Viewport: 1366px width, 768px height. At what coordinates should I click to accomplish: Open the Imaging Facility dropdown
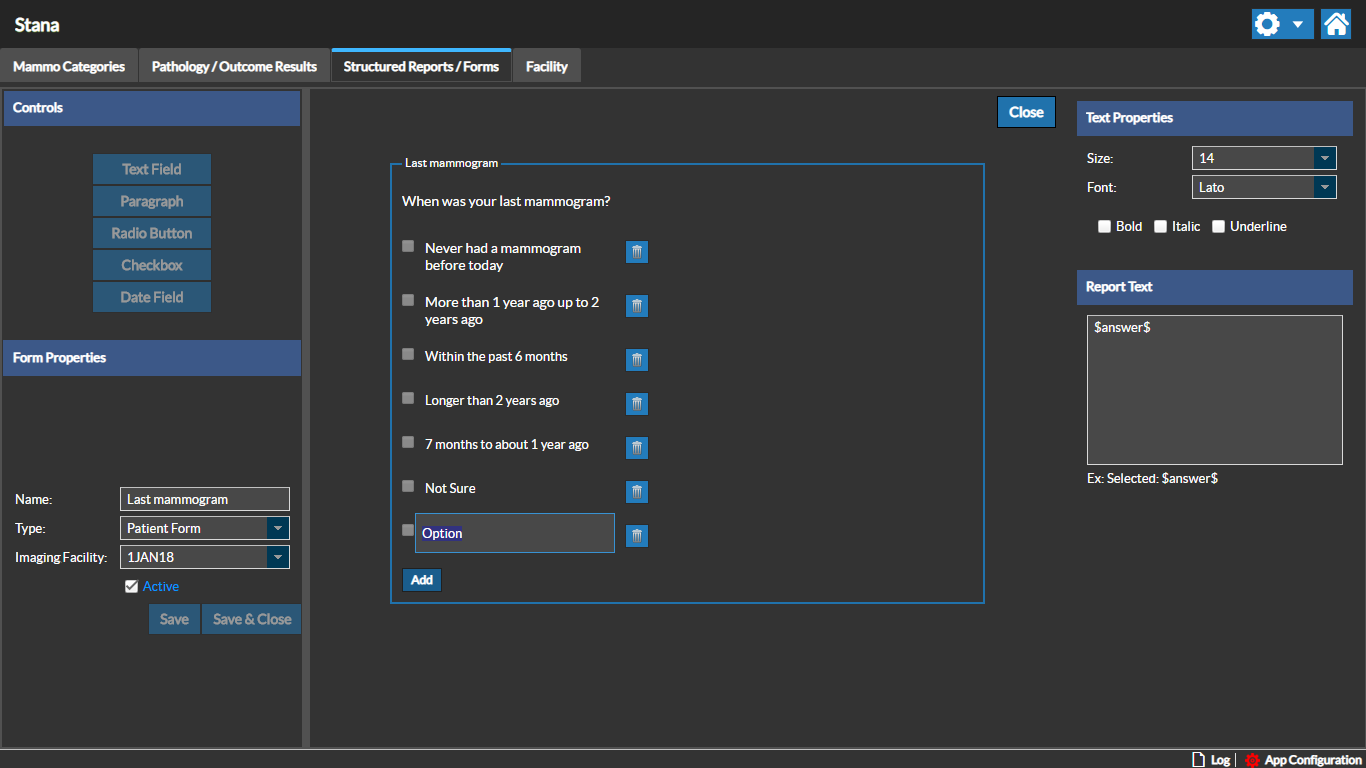278,557
